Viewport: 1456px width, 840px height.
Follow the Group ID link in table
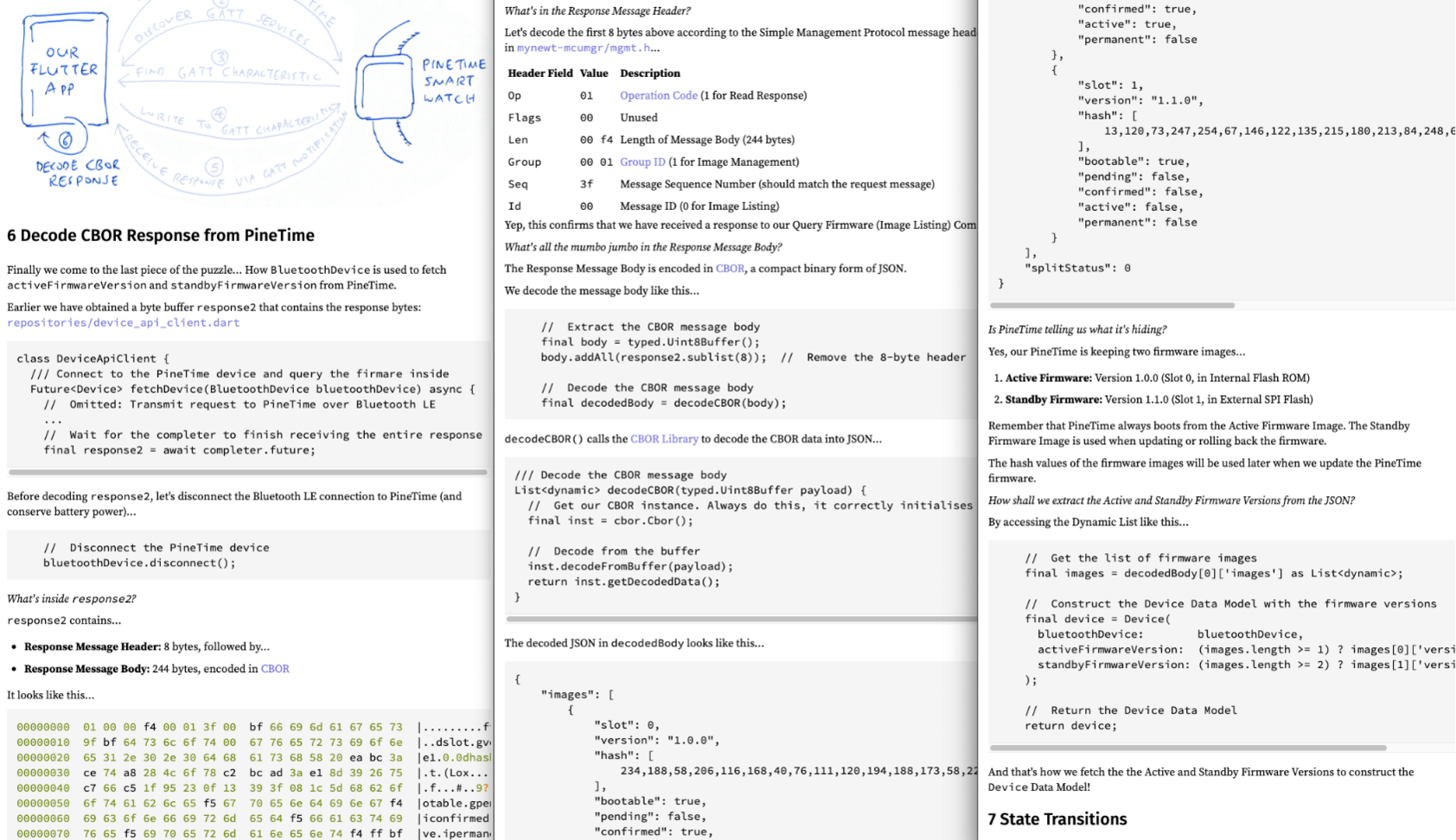642,162
